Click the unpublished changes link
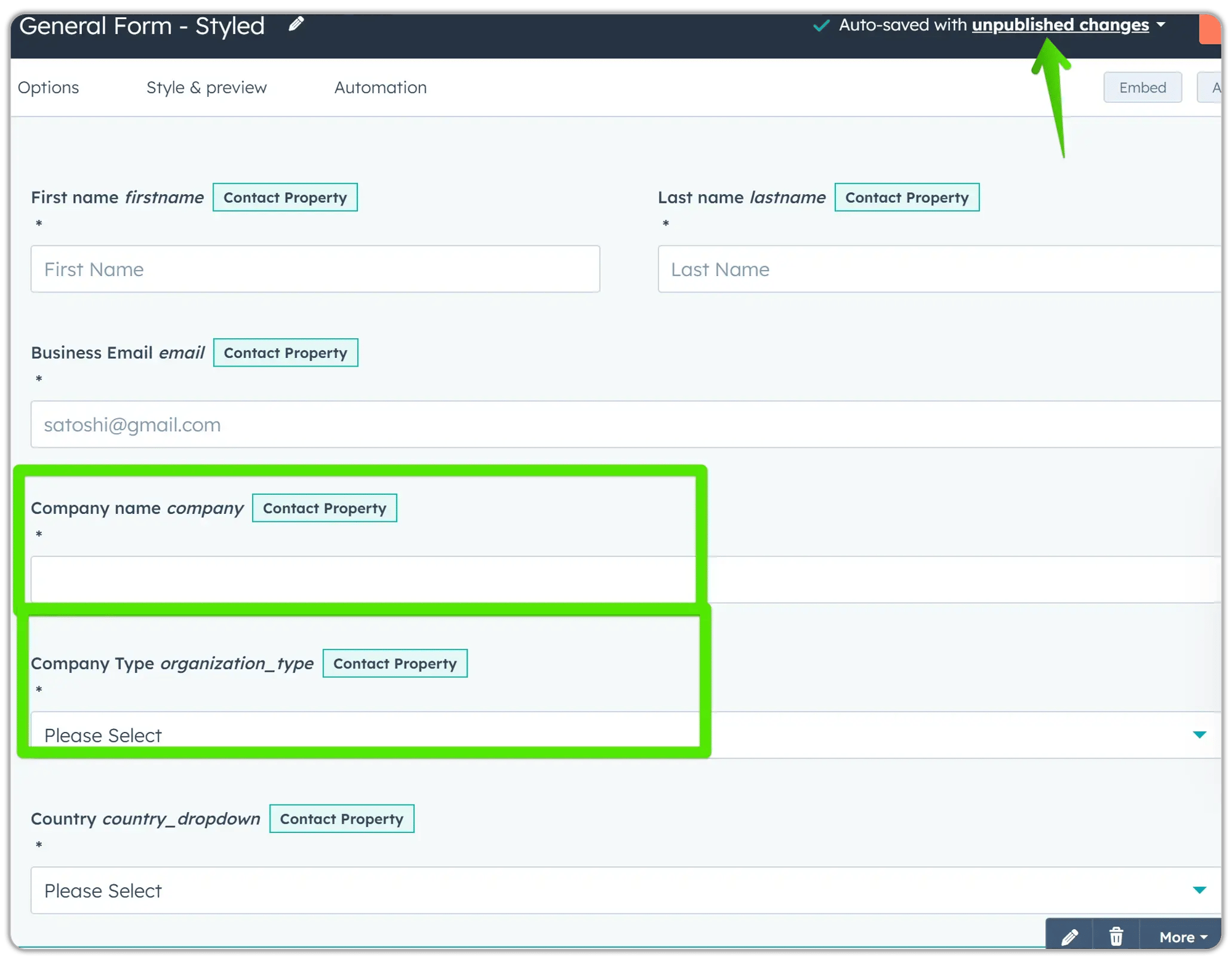The width and height of the screenshot is (1232, 968). coord(1060,25)
